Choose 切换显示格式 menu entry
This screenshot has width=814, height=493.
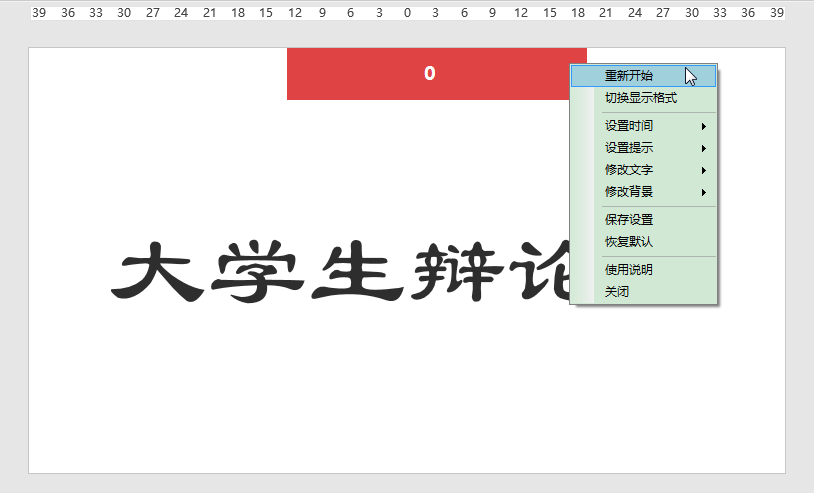point(643,98)
